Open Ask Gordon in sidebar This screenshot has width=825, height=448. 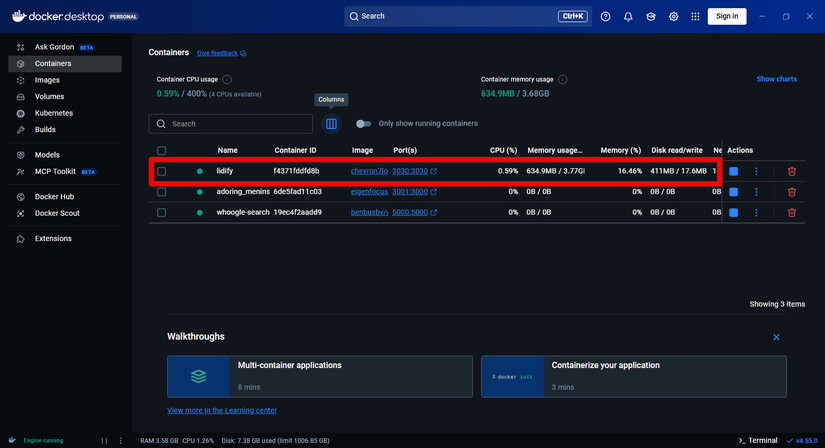click(65, 47)
